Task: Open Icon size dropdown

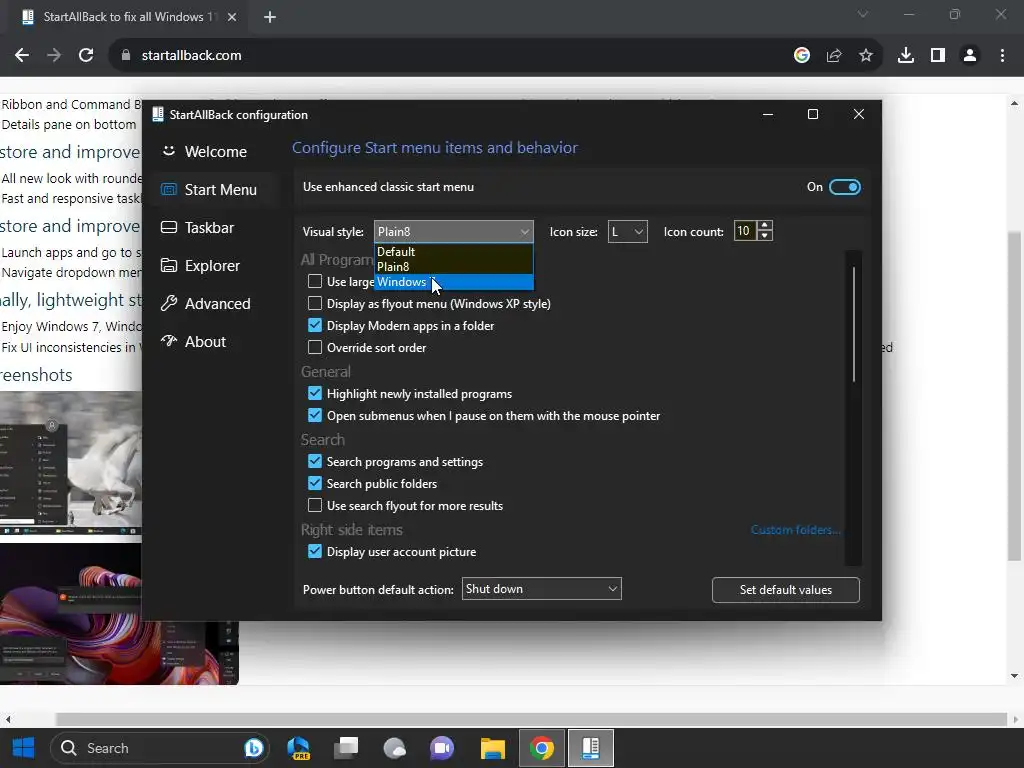Action: click(628, 231)
